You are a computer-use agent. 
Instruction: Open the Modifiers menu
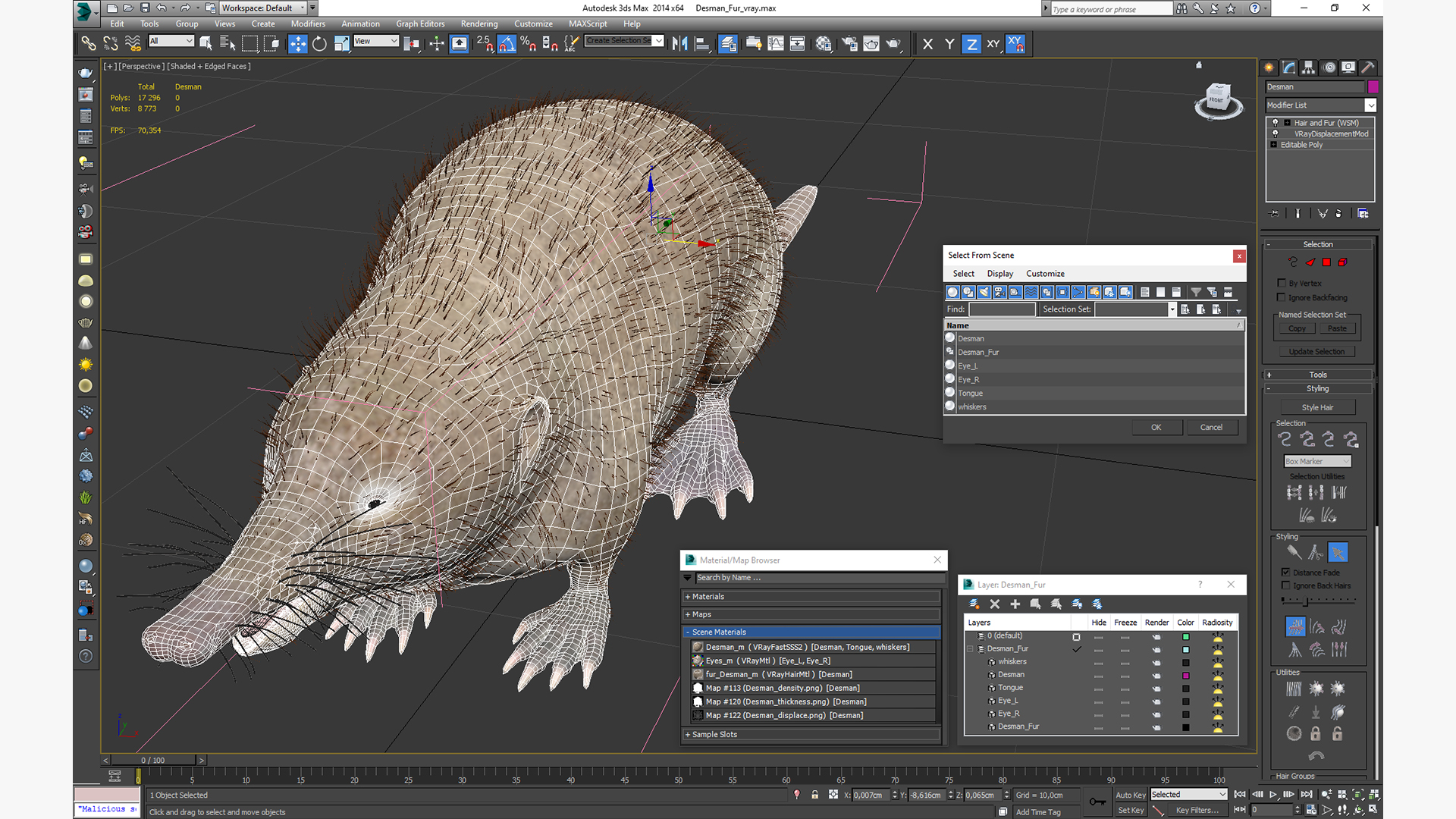tap(308, 24)
